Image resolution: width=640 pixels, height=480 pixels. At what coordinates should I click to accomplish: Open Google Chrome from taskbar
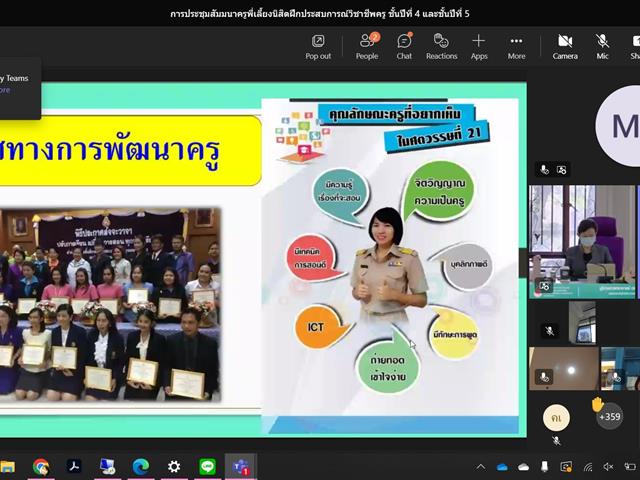coord(41,467)
